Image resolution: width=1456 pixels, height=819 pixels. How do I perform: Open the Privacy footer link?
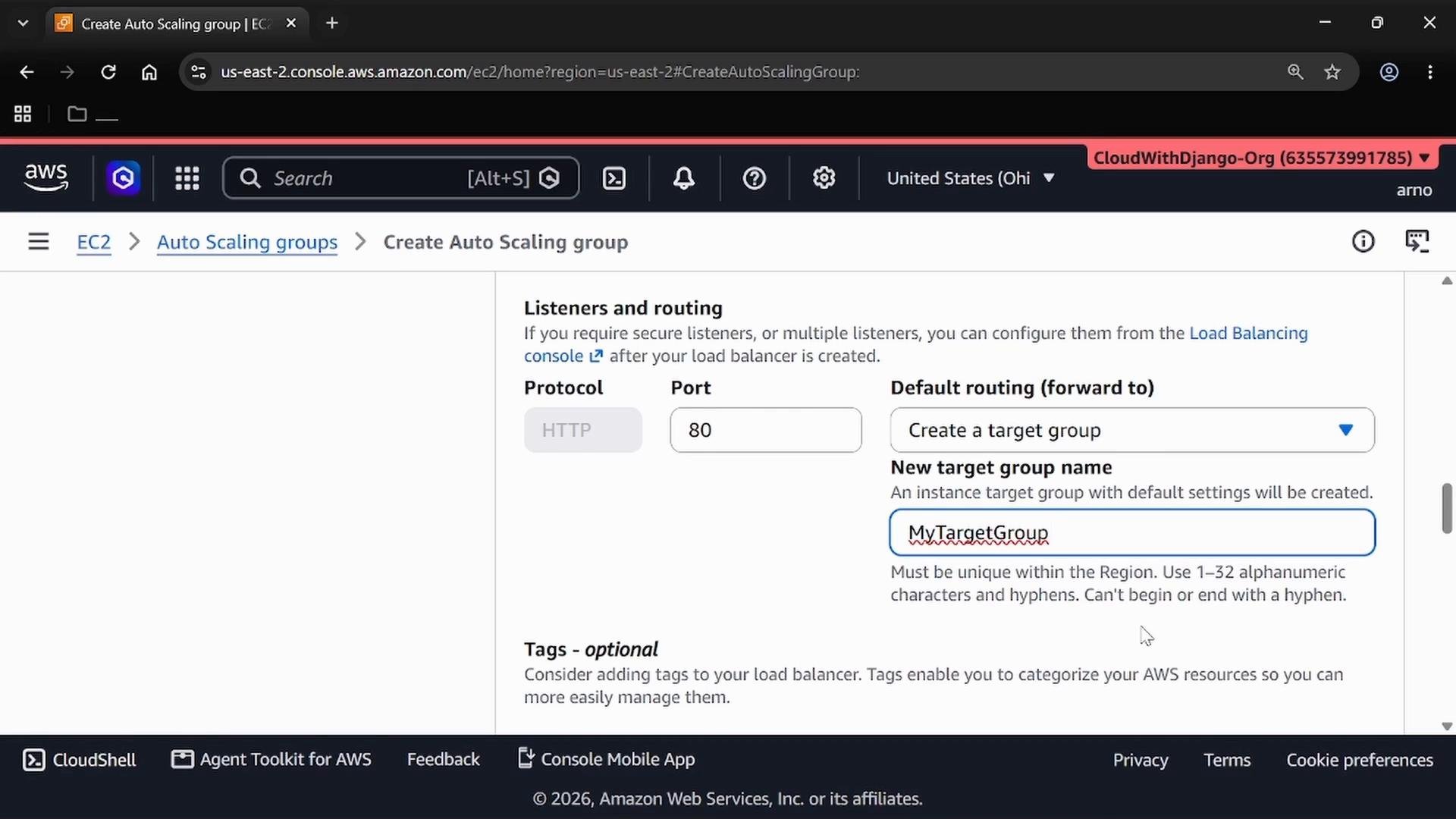click(x=1140, y=760)
